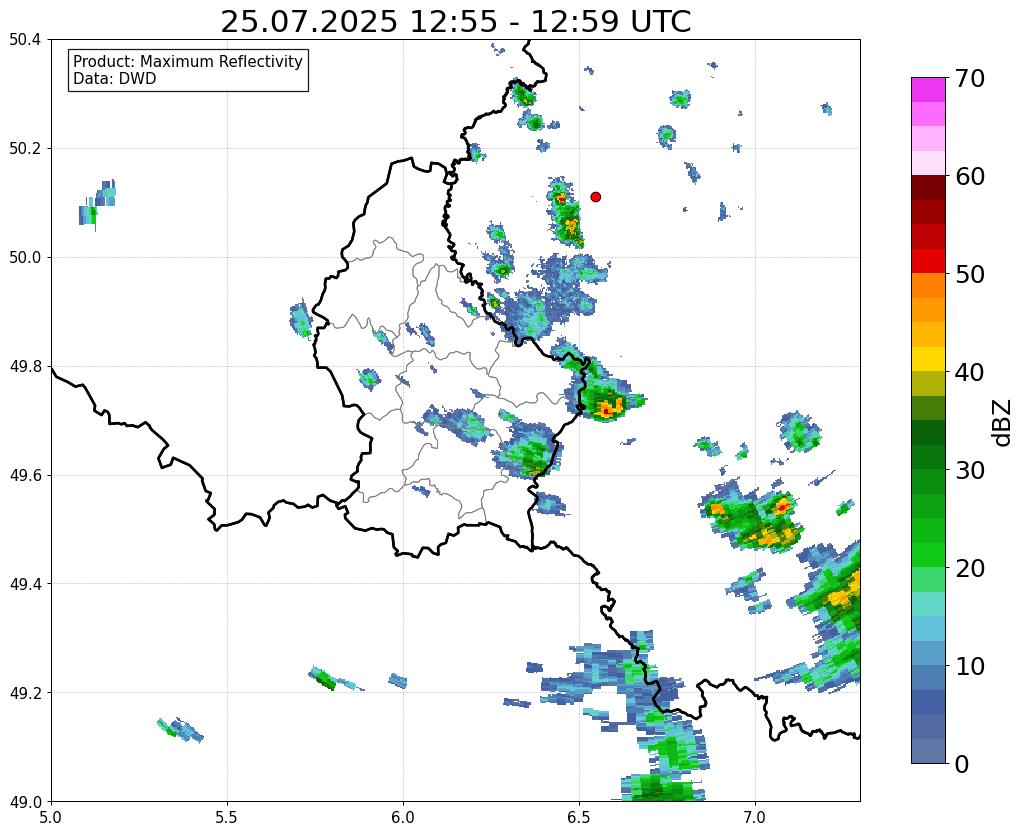Viewport: 1023px width, 834px height.
Task: Click the latitude axis label 49.0
Action: pyautogui.click(x=25, y=802)
